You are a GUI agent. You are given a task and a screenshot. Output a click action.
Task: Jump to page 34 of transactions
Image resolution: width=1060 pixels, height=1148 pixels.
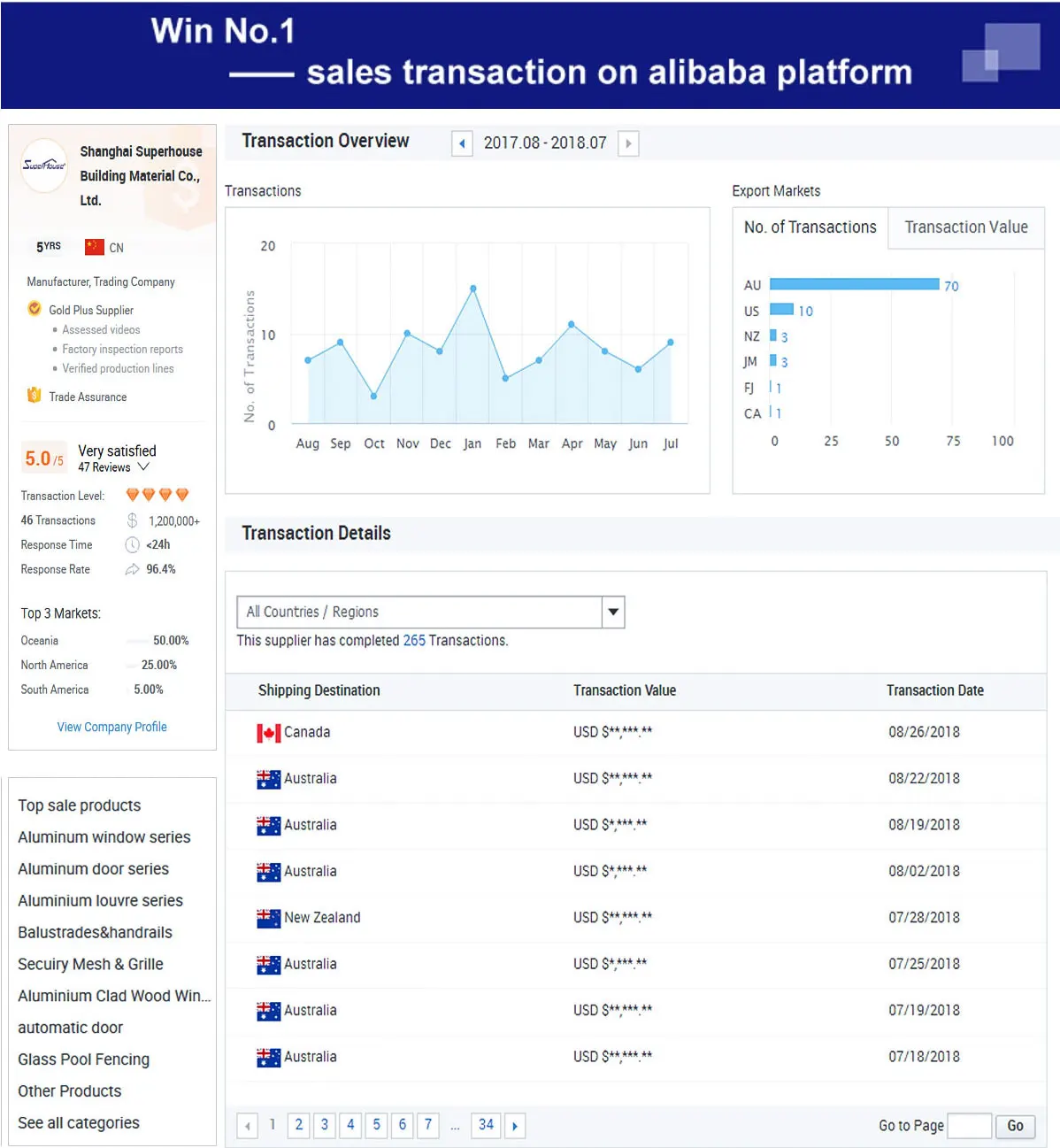click(x=486, y=1125)
